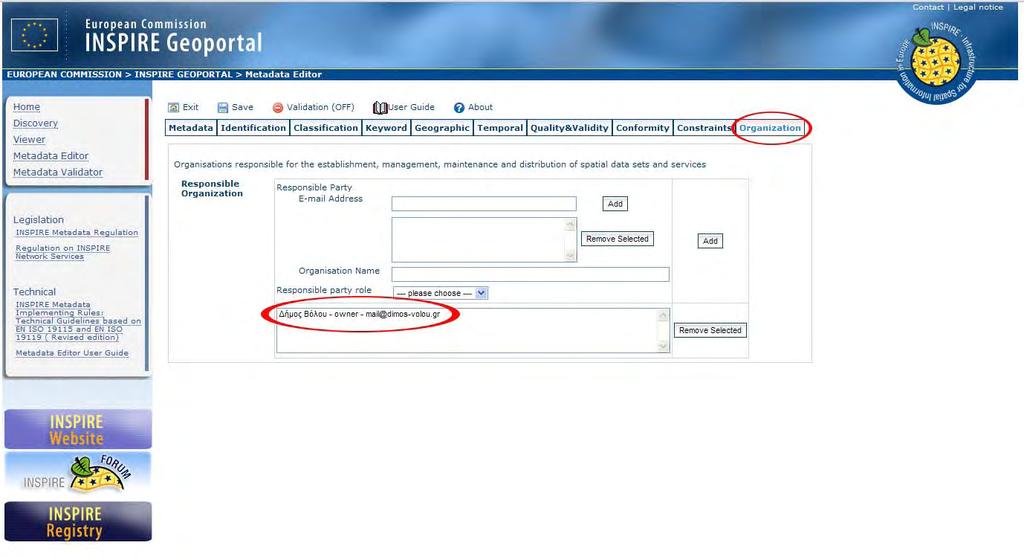Click scroll up arrow of e-mail list
Image resolution: width=1024 pixels, height=557 pixels.
click(x=570, y=225)
